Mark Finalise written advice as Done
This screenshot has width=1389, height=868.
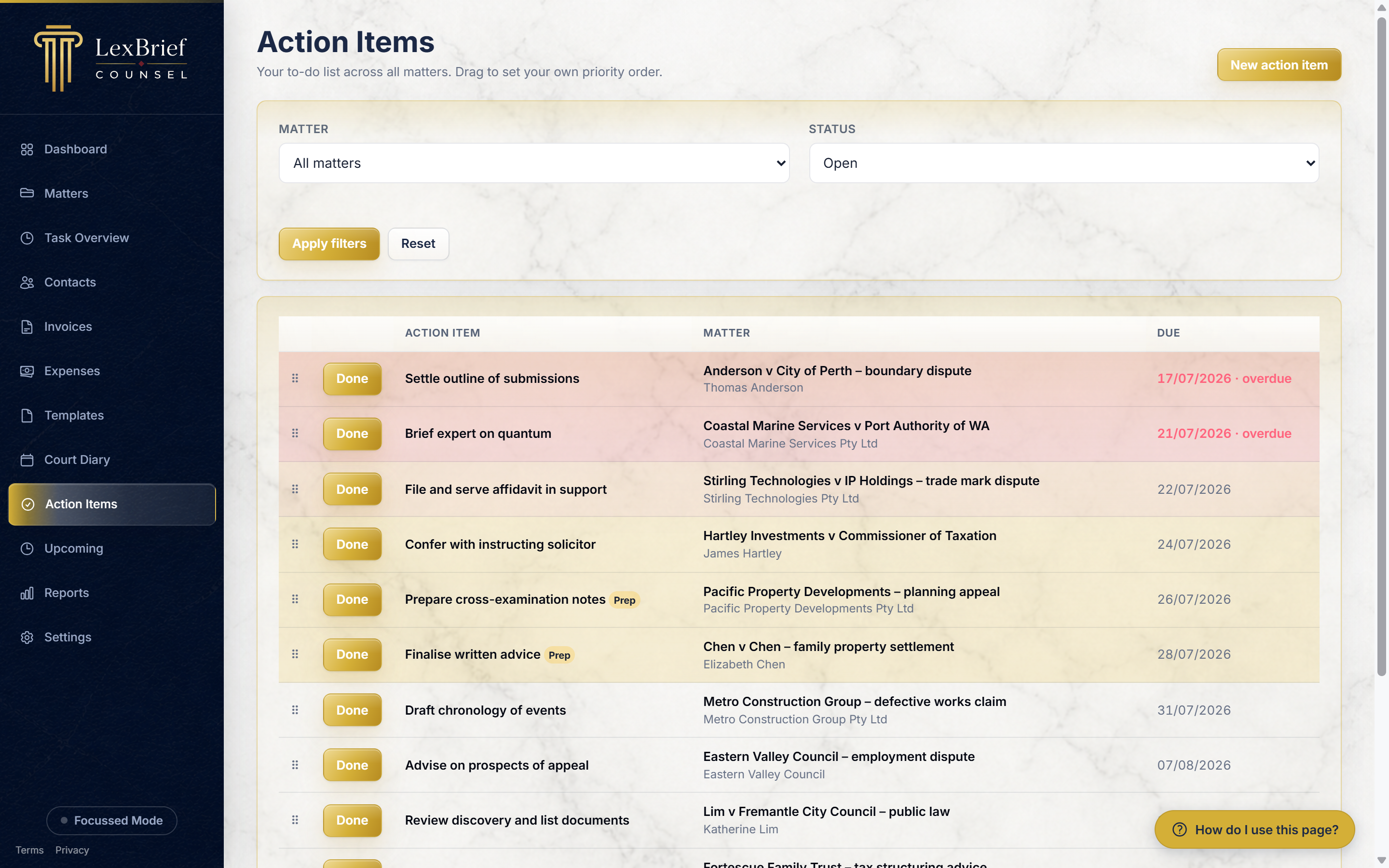pyautogui.click(x=352, y=654)
